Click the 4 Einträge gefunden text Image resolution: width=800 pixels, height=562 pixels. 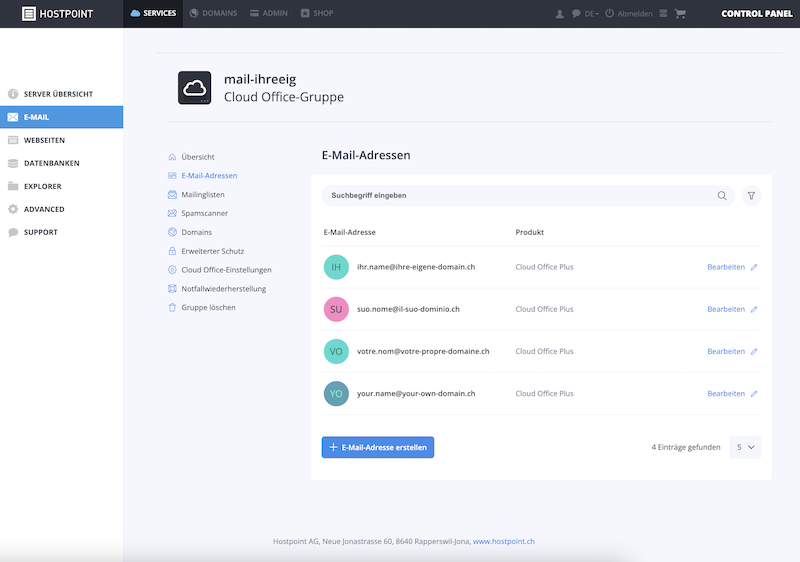point(686,447)
